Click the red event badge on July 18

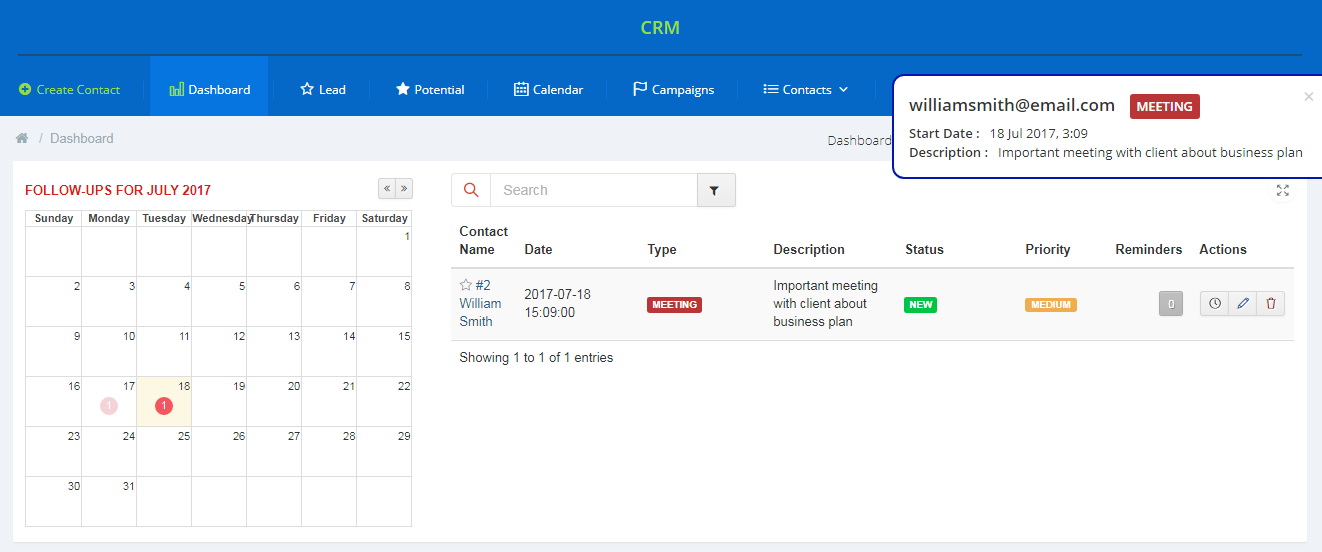pos(164,406)
